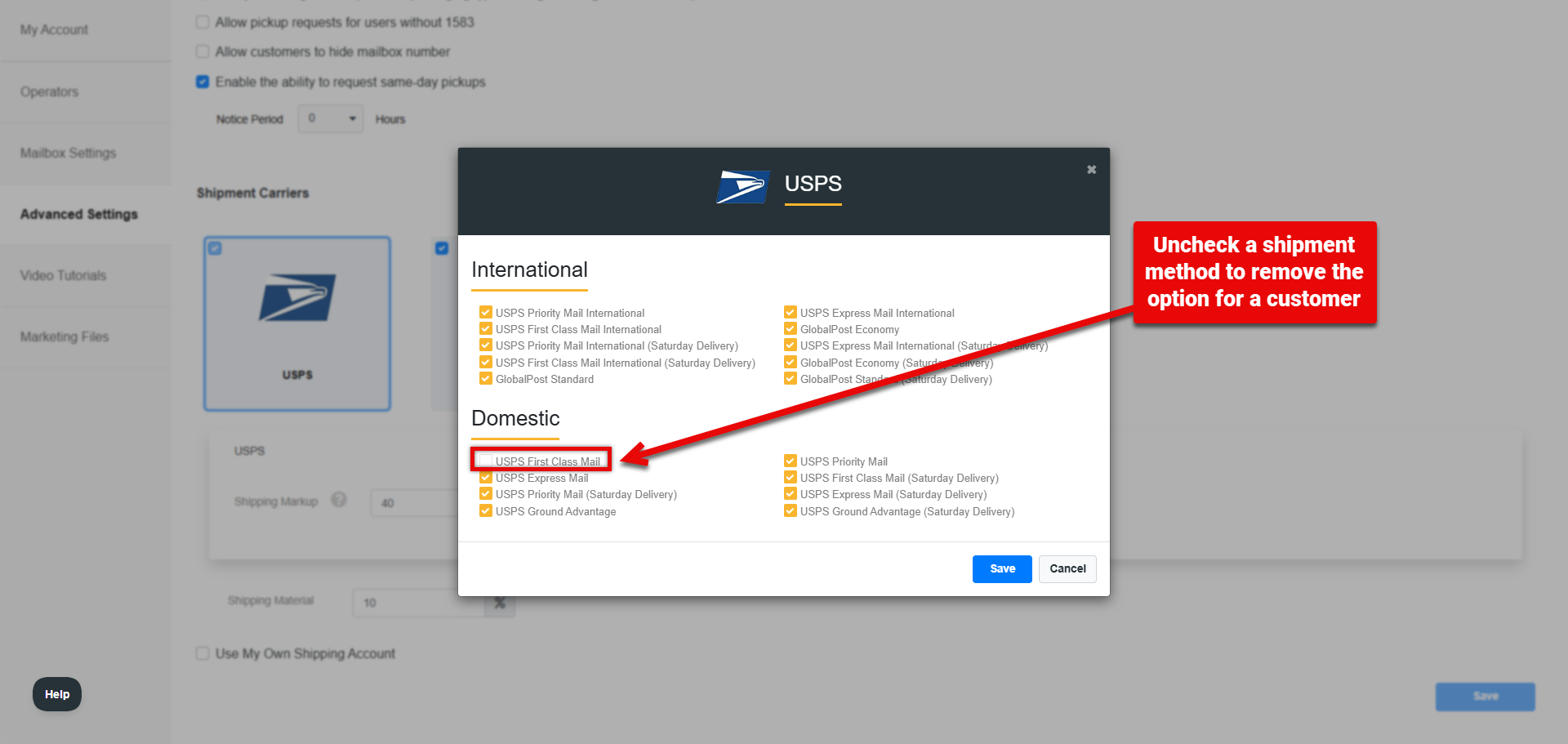This screenshot has height=744, width=1568.
Task: Toggle the second carrier card checkbox
Action: pos(442,248)
